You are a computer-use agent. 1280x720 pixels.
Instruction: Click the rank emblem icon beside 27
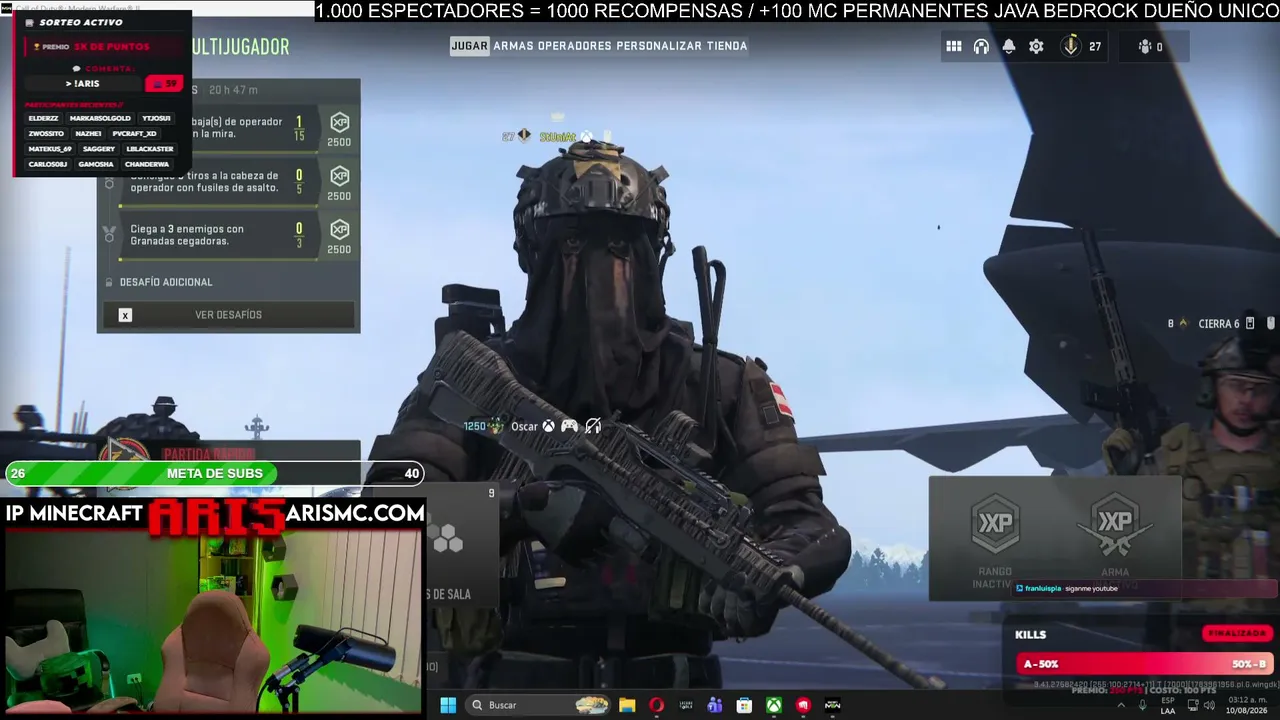(x=1071, y=46)
